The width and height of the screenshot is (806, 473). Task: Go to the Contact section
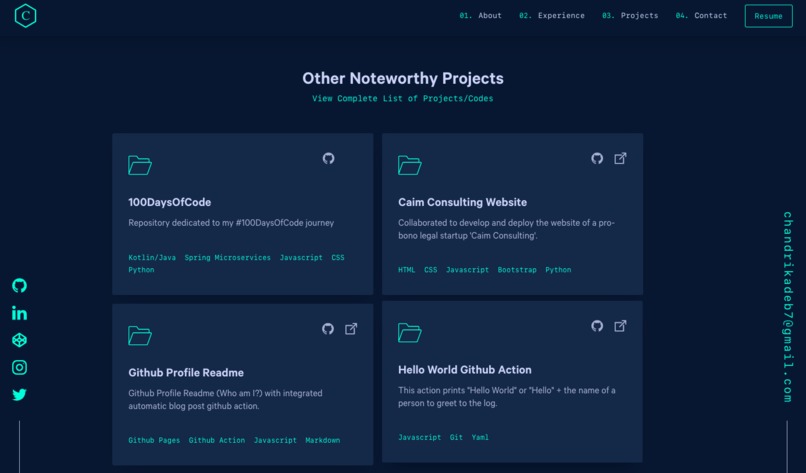tap(702, 15)
